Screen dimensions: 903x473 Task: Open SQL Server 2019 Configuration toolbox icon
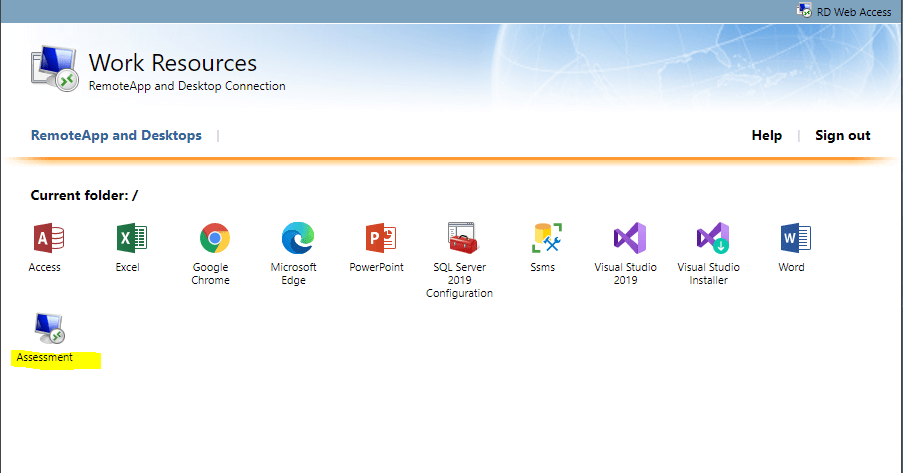click(463, 237)
